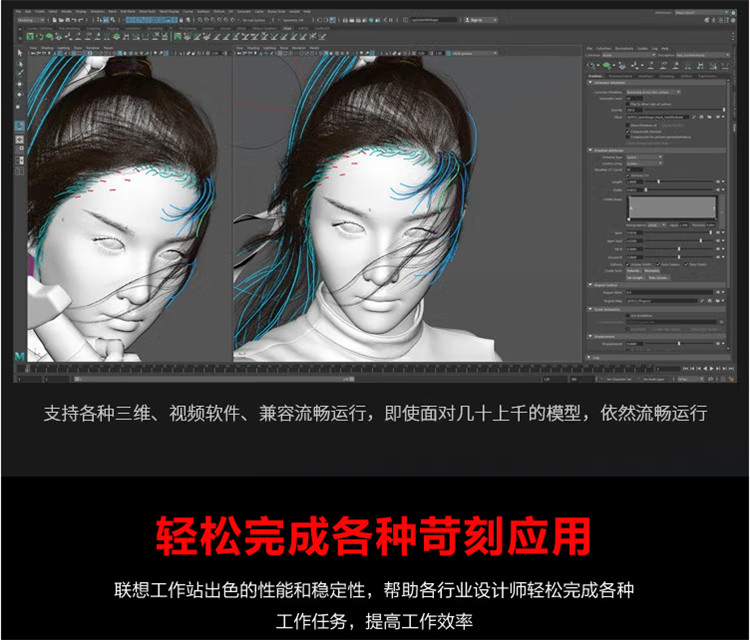This screenshot has height=640, width=750.
Task: Open the Primitive Type dropdown
Action: [x=645, y=157]
